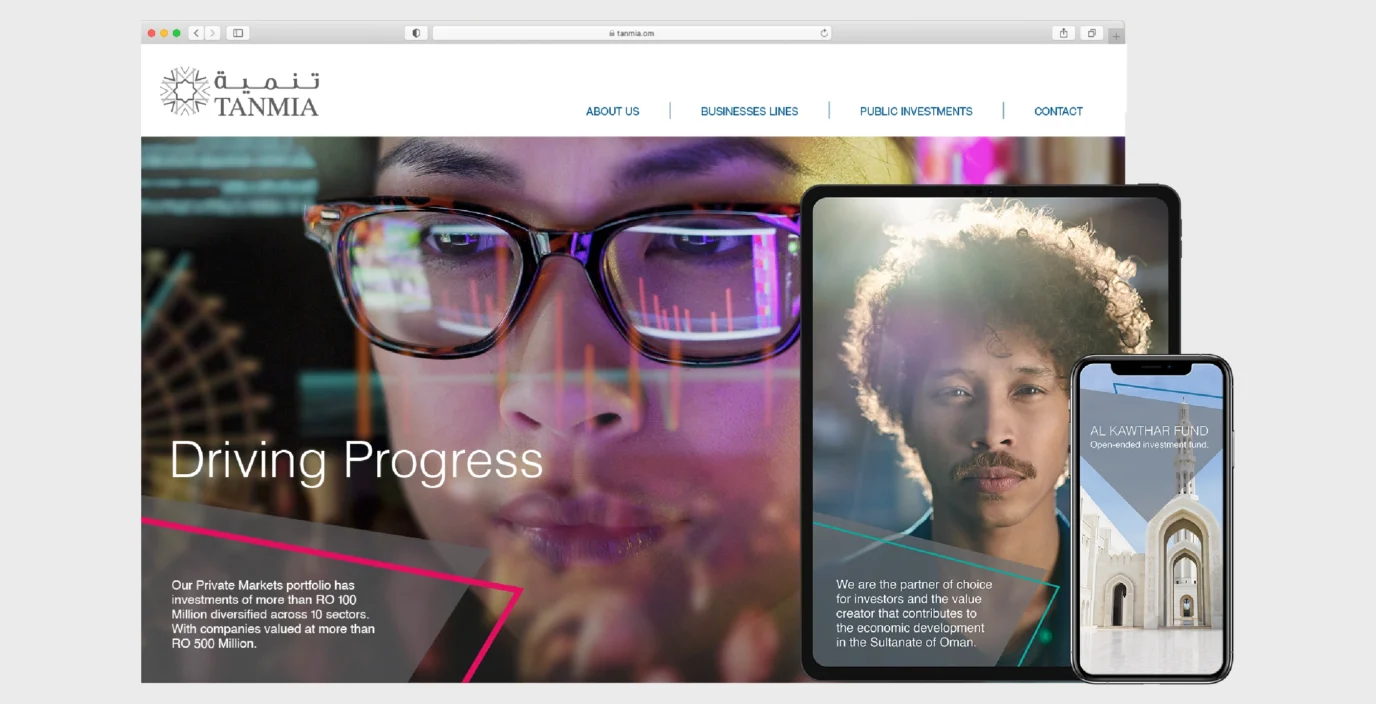Click the tablet's partner of choice text
Viewport: 1376px width, 704px height.
click(x=914, y=613)
